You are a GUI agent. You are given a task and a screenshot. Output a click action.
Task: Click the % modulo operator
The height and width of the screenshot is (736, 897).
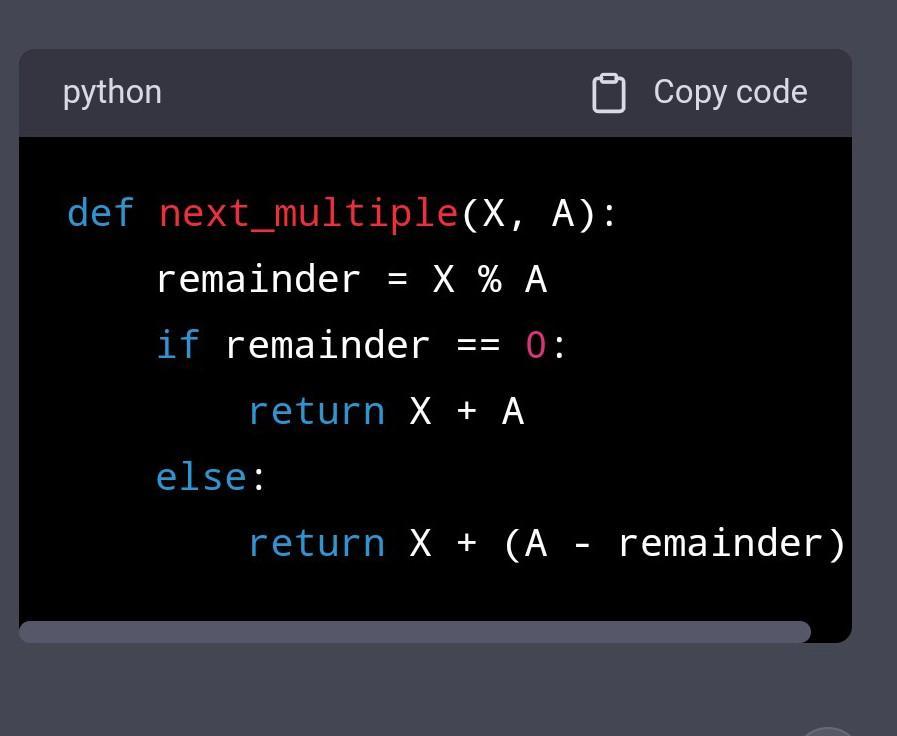(x=489, y=279)
